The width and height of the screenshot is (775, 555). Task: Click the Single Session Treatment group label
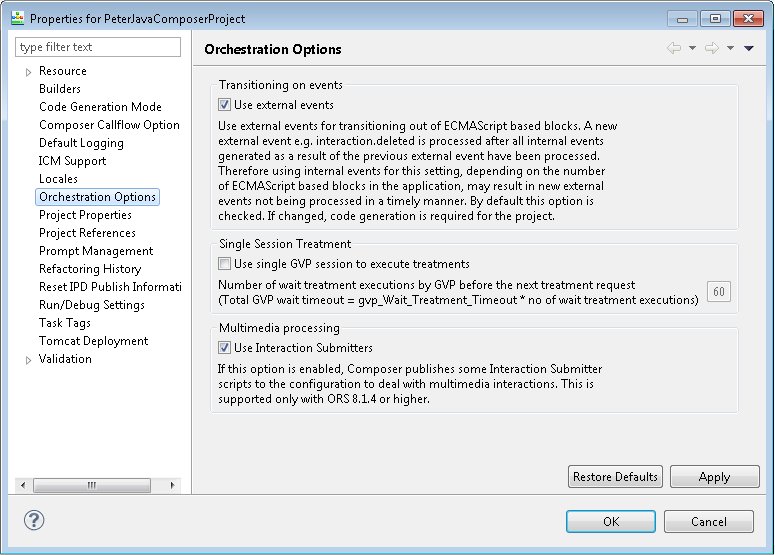(x=285, y=244)
